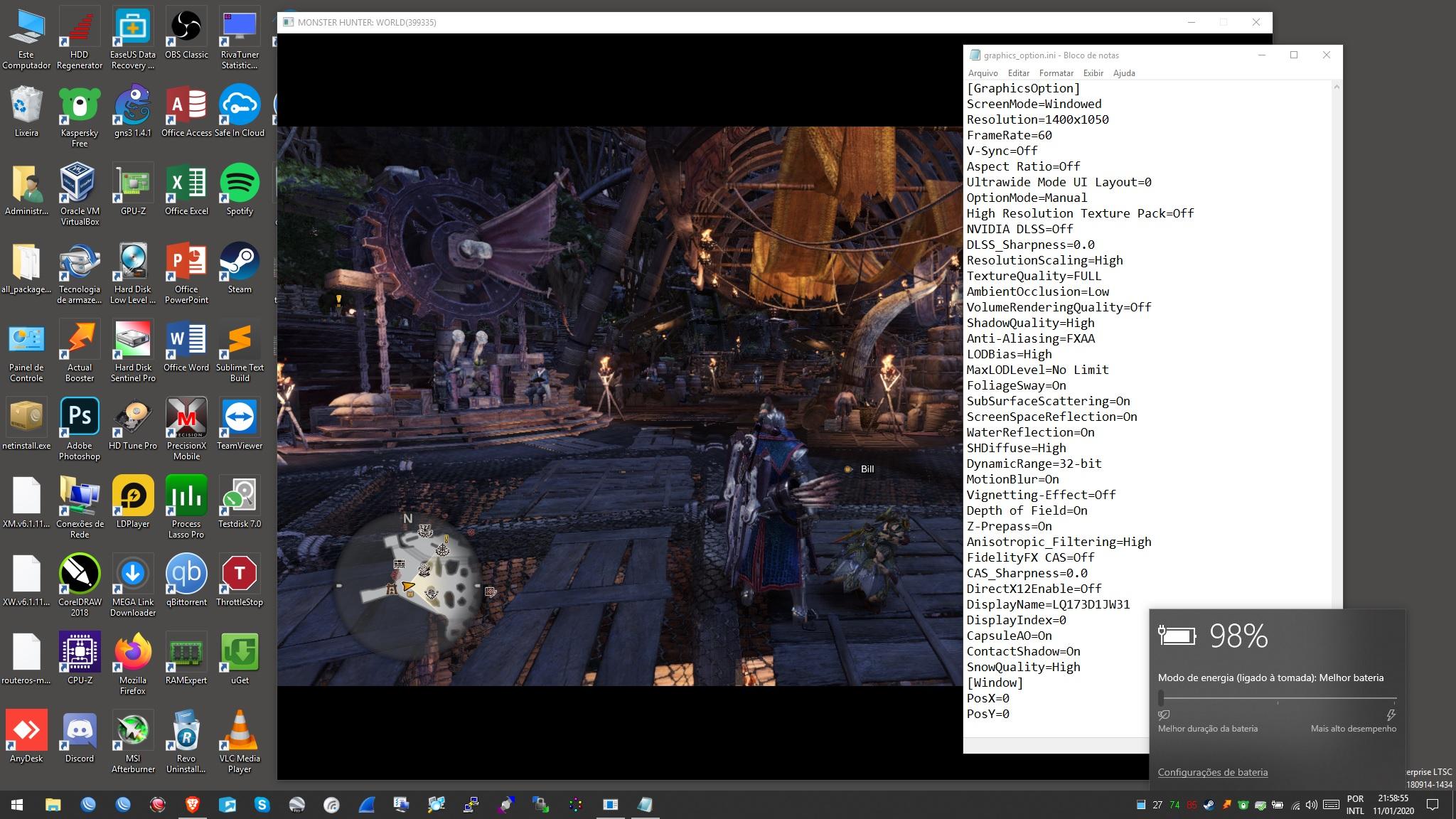Screen dimensions: 1456x819
Task: Open the RAMExpert desktop shortcut
Action: pos(186,658)
